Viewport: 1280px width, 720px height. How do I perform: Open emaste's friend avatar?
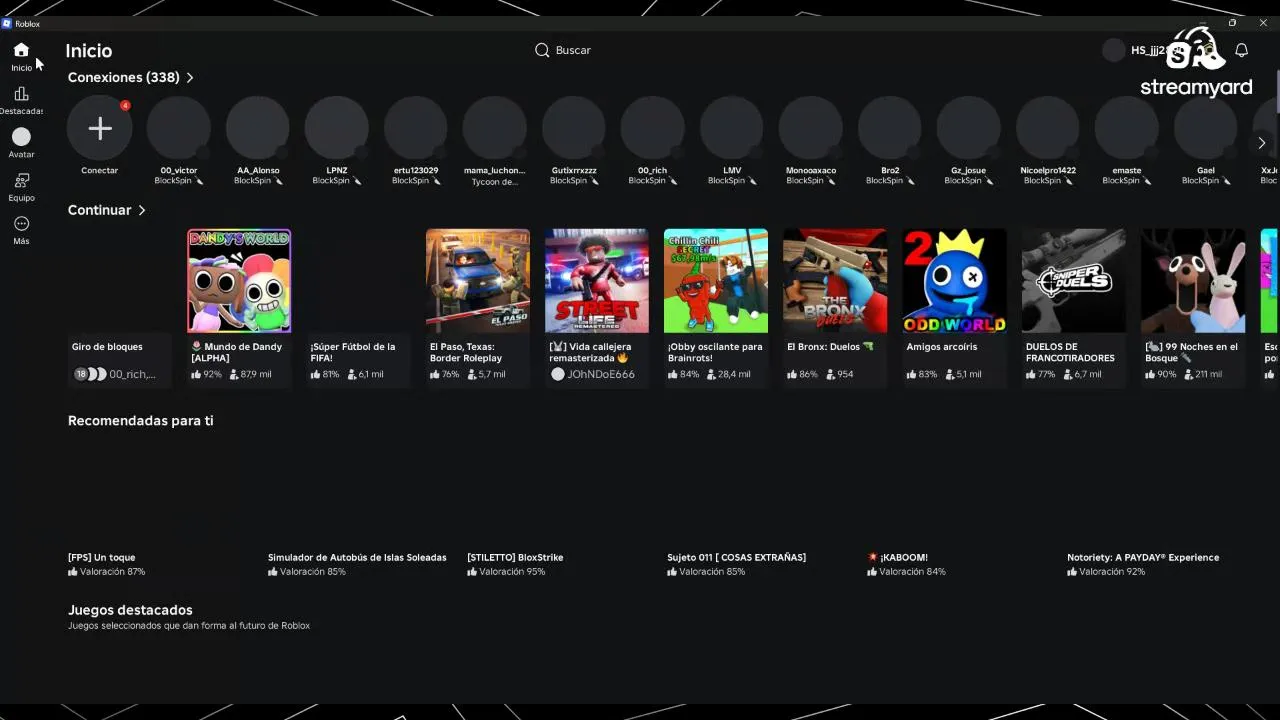(1127, 128)
